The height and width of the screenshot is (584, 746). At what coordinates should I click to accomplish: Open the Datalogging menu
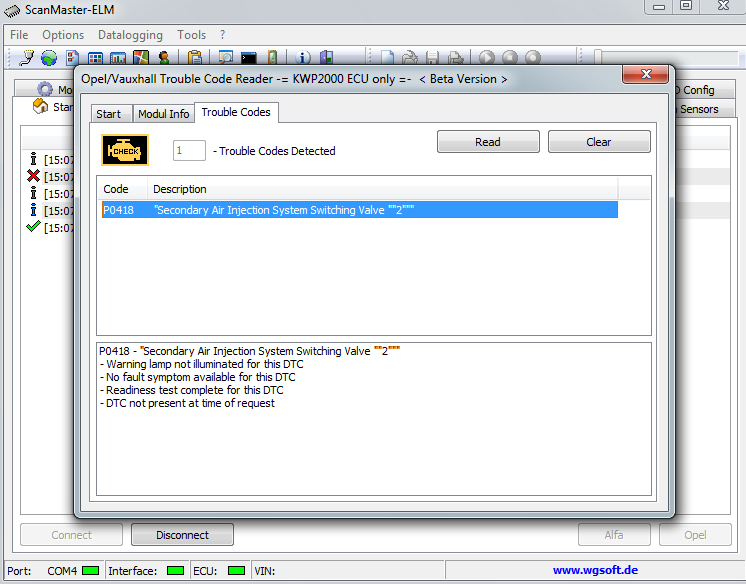coord(130,35)
